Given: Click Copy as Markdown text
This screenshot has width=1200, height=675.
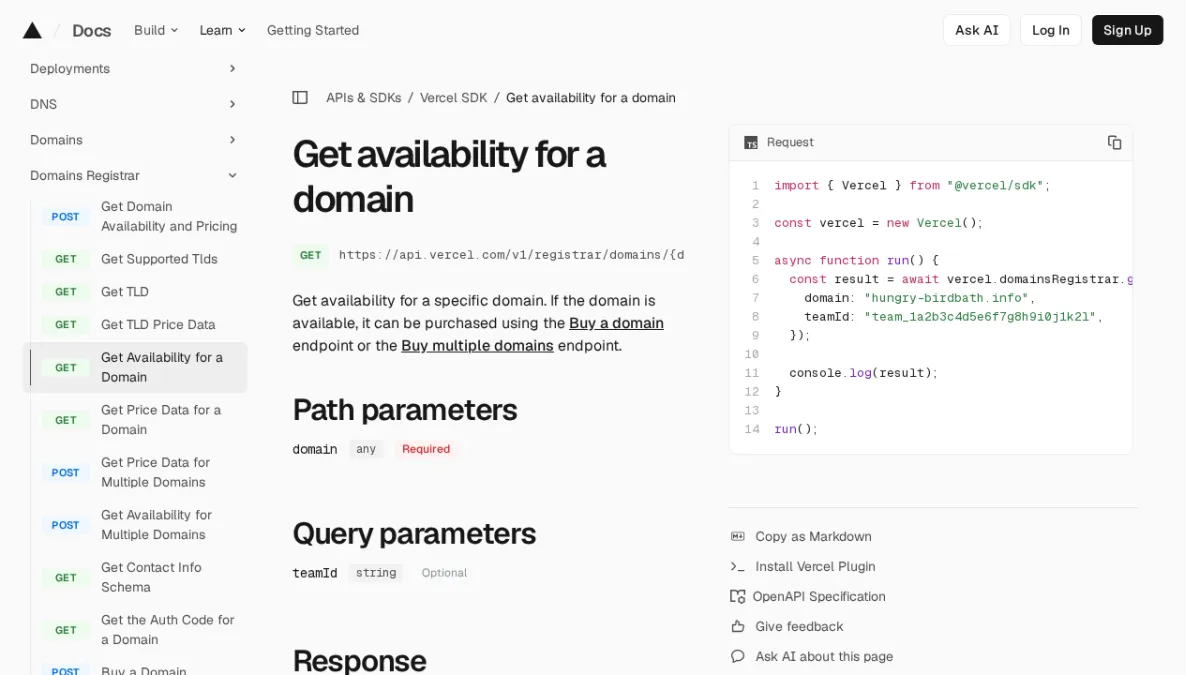Looking at the screenshot, I should click(813, 537).
